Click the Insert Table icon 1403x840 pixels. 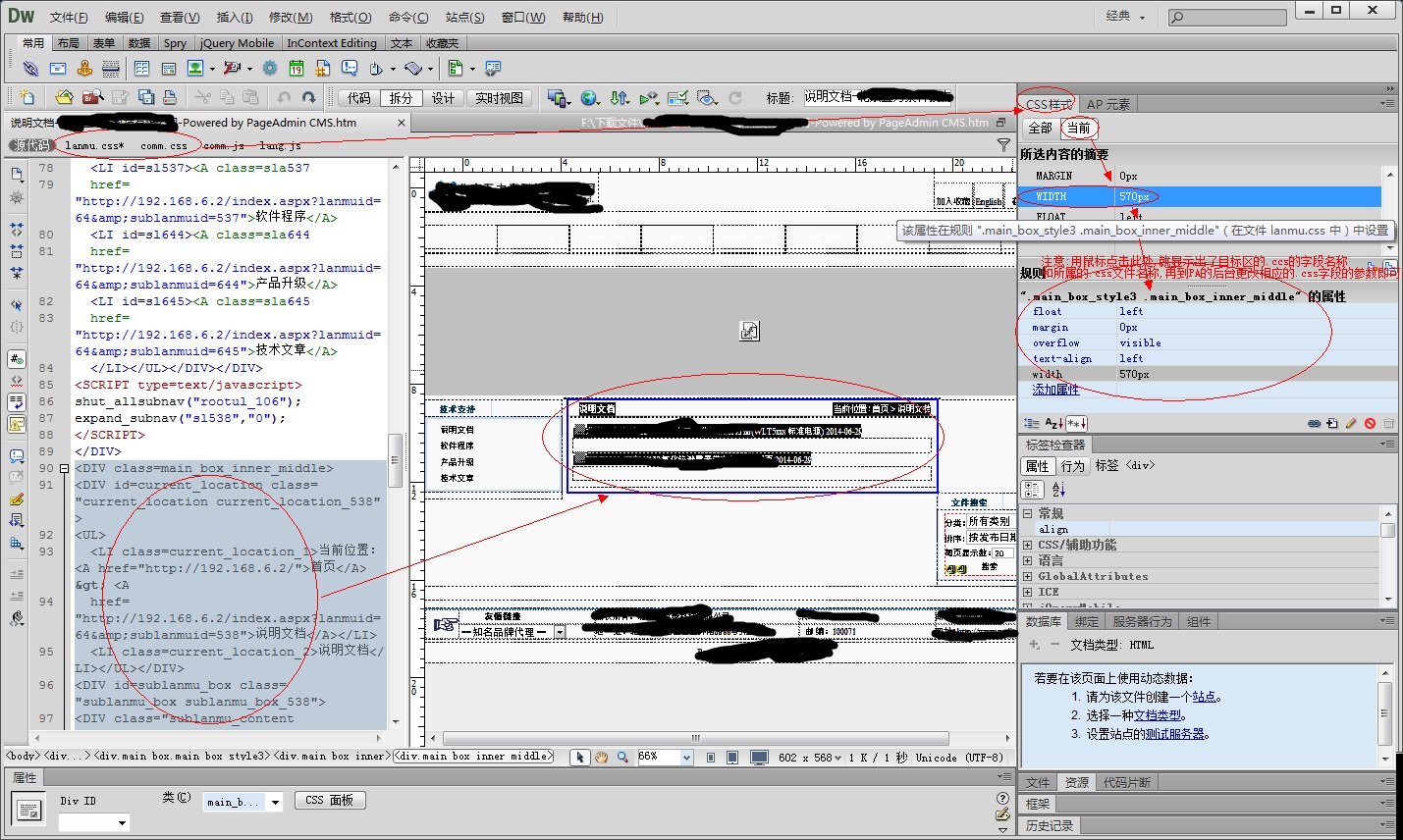click(x=141, y=69)
